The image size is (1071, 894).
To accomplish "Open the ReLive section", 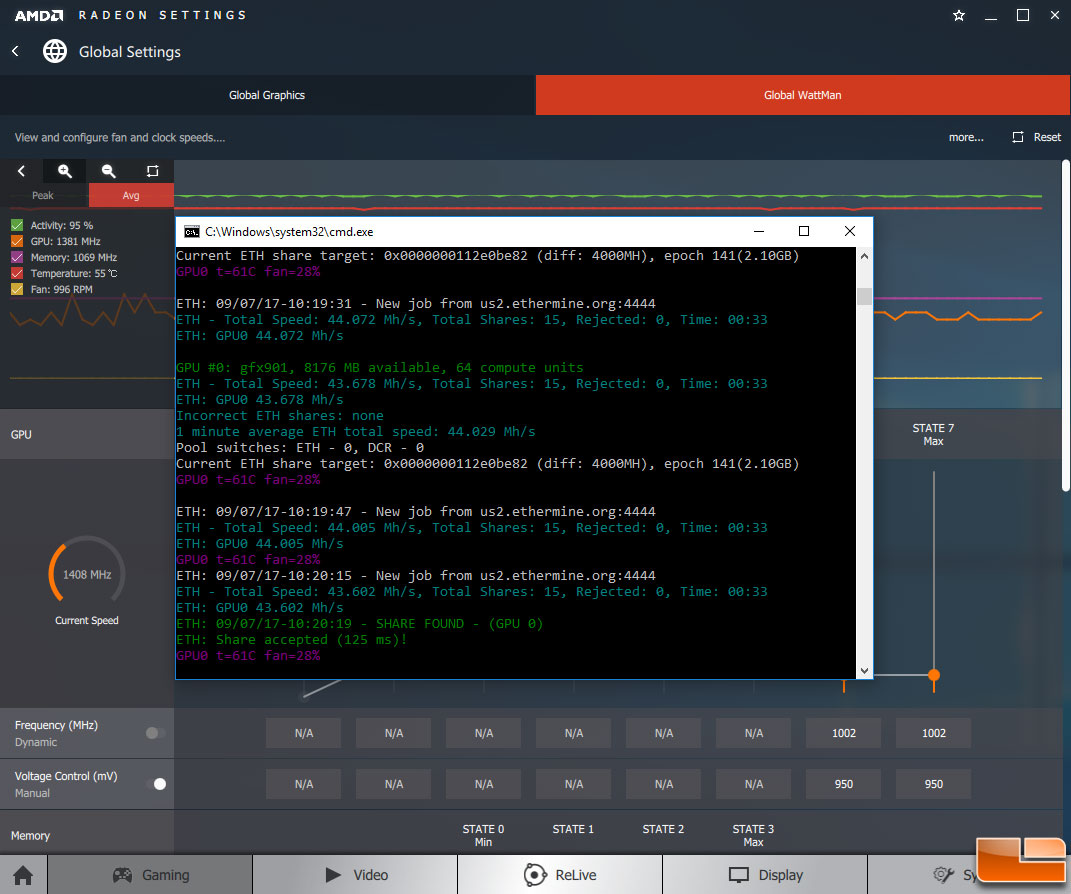I will click(x=560, y=875).
